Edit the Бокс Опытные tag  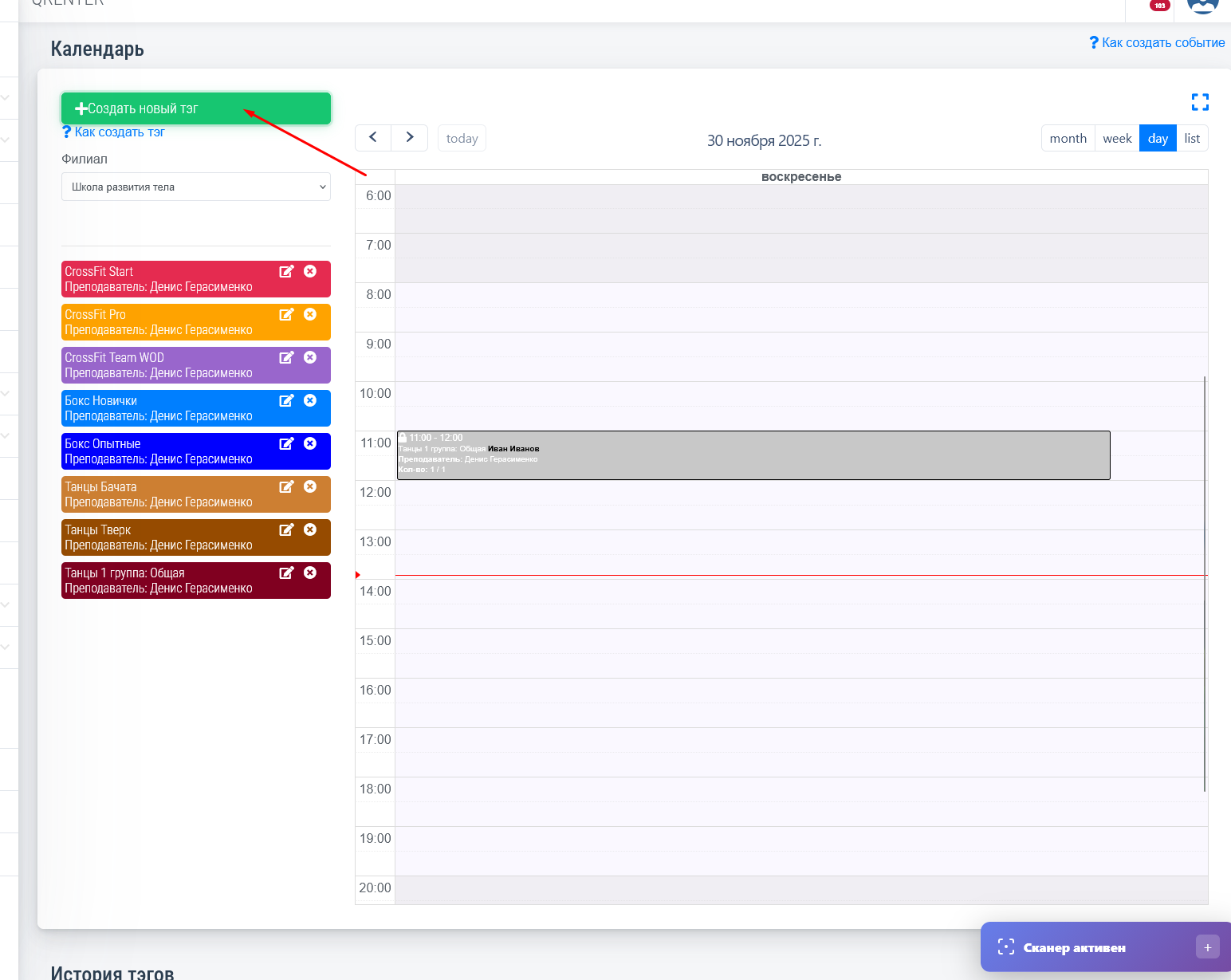286,443
